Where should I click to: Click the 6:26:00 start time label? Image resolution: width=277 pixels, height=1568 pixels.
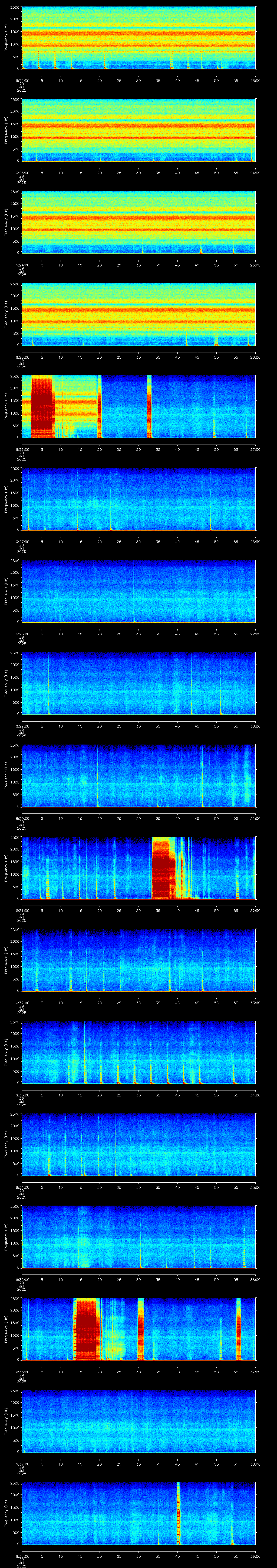[x=22, y=449]
